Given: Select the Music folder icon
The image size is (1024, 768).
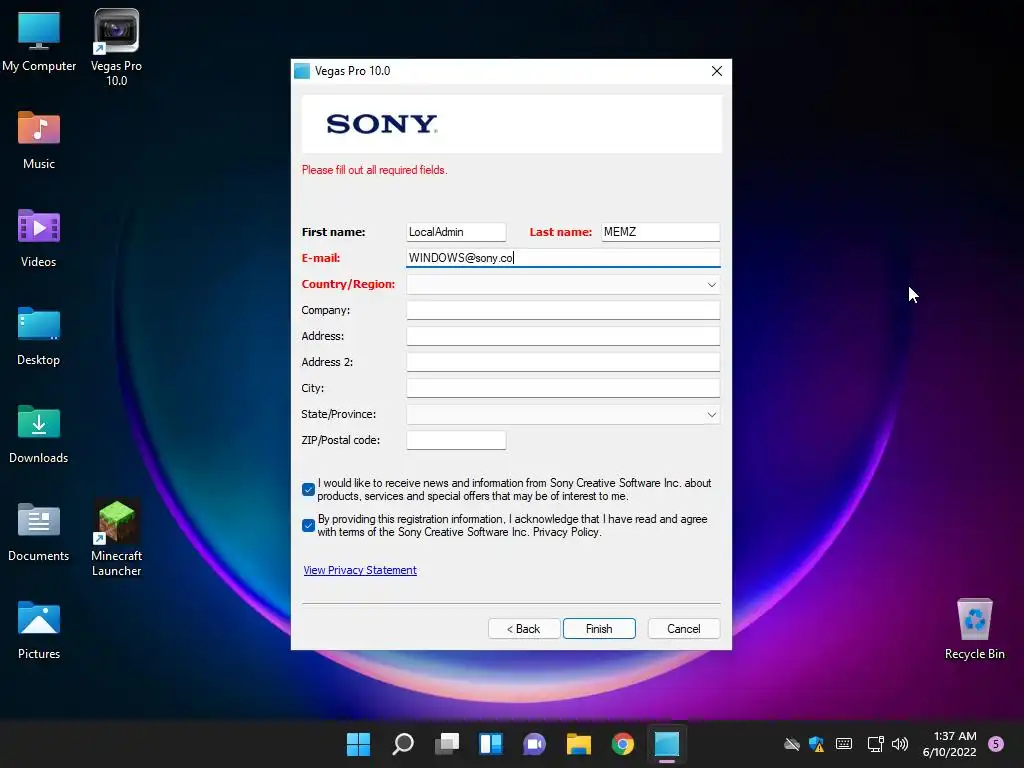Looking at the screenshot, I should (39, 140).
